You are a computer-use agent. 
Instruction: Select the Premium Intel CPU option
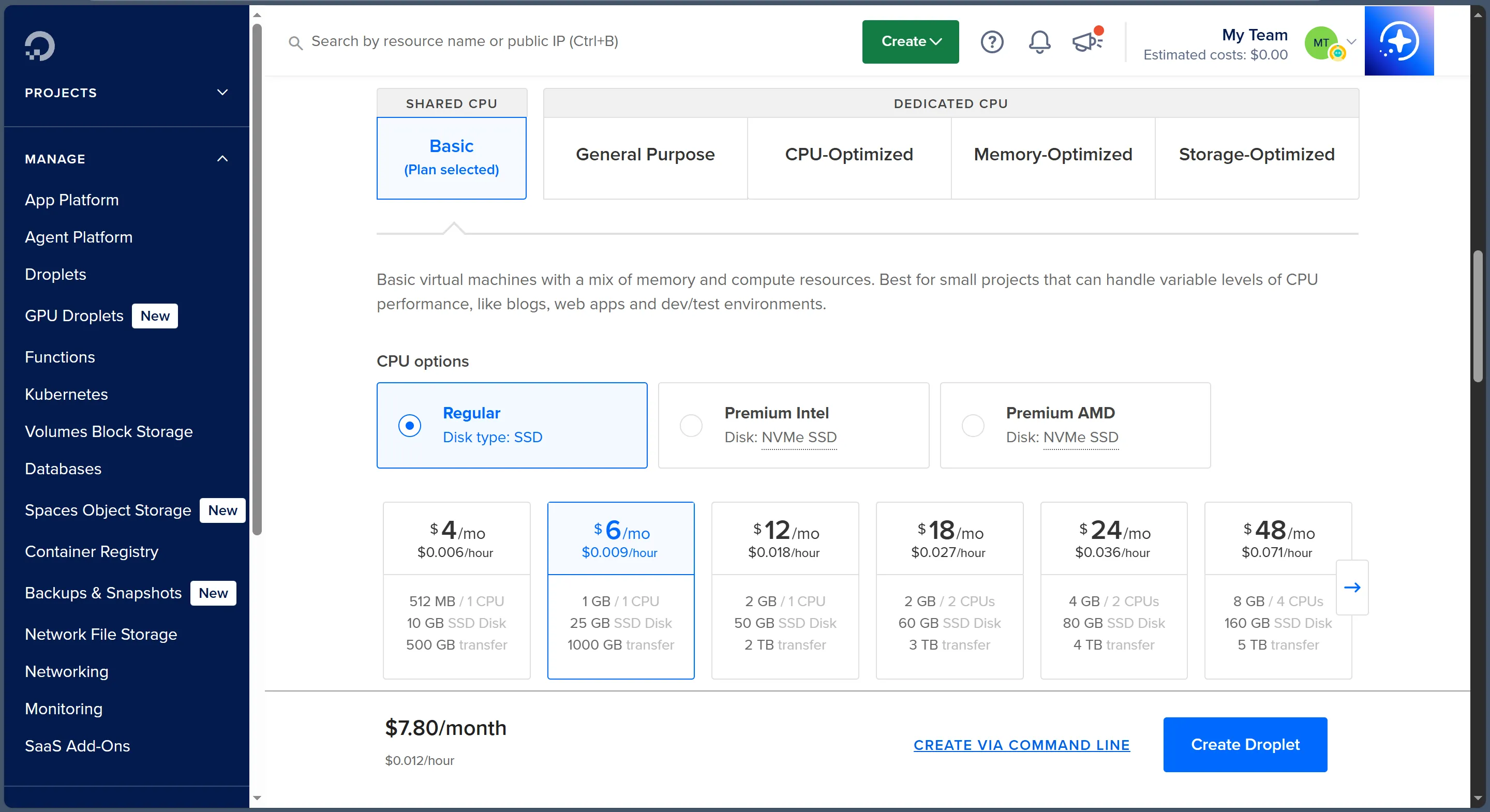(793, 425)
